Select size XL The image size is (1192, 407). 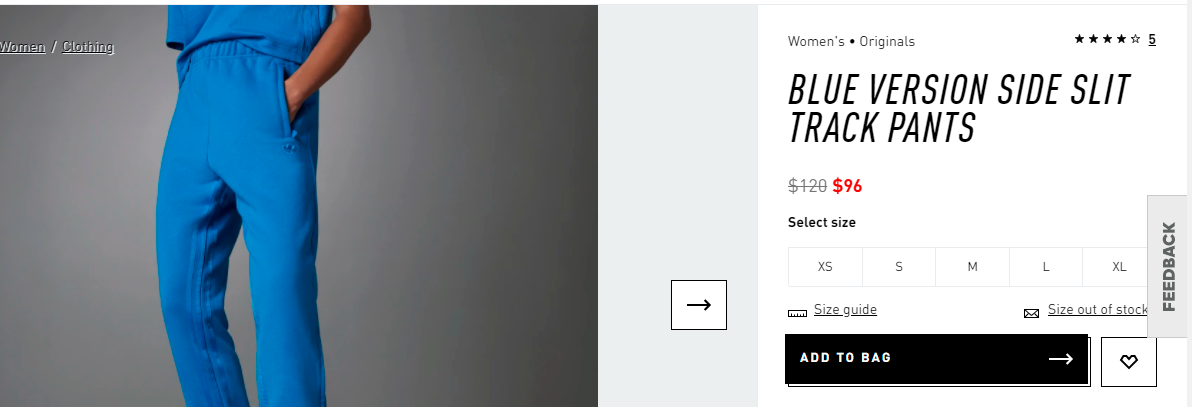[x=1118, y=267]
